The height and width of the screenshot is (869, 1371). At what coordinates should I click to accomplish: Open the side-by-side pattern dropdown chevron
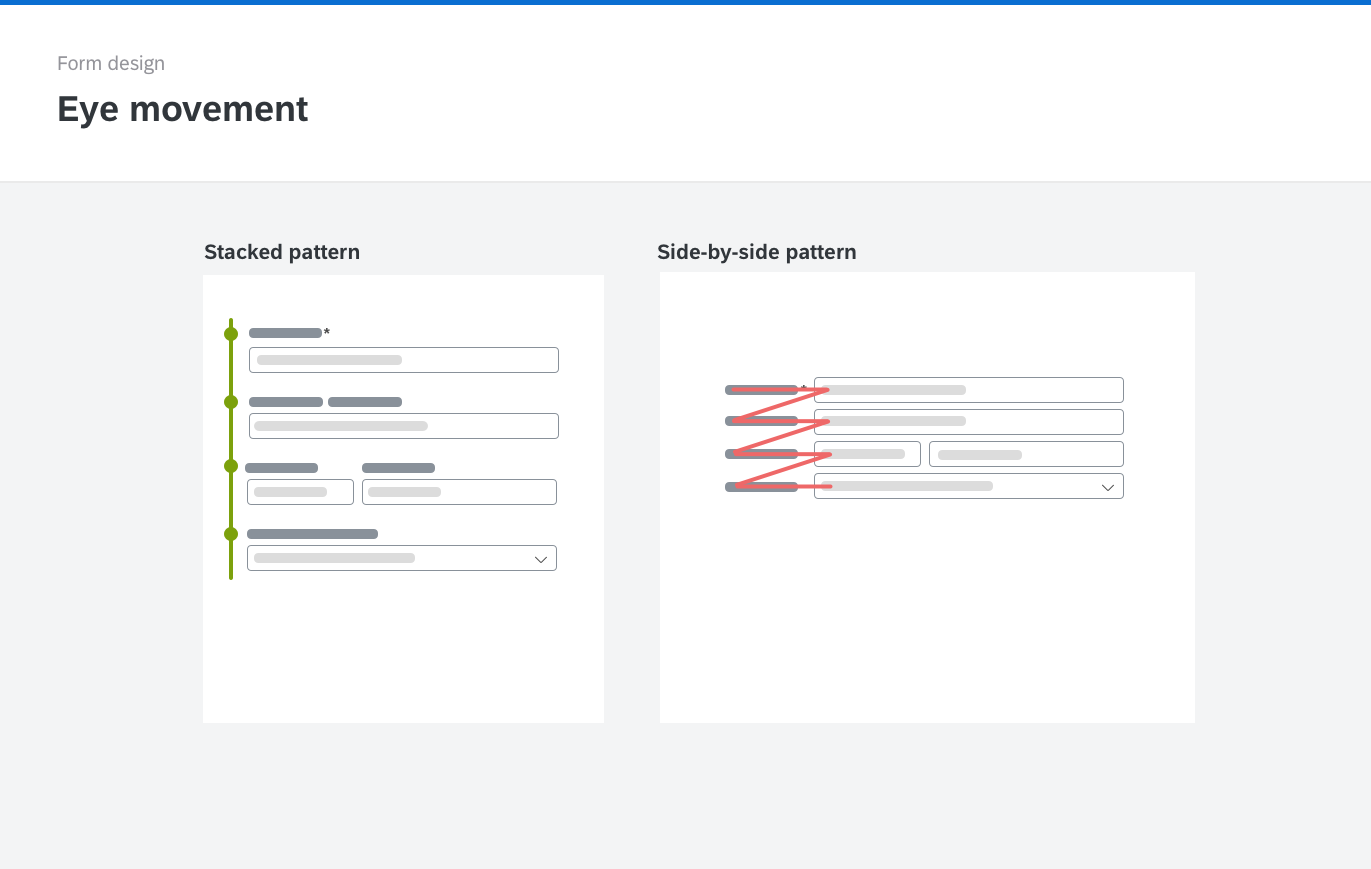pos(1108,487)
